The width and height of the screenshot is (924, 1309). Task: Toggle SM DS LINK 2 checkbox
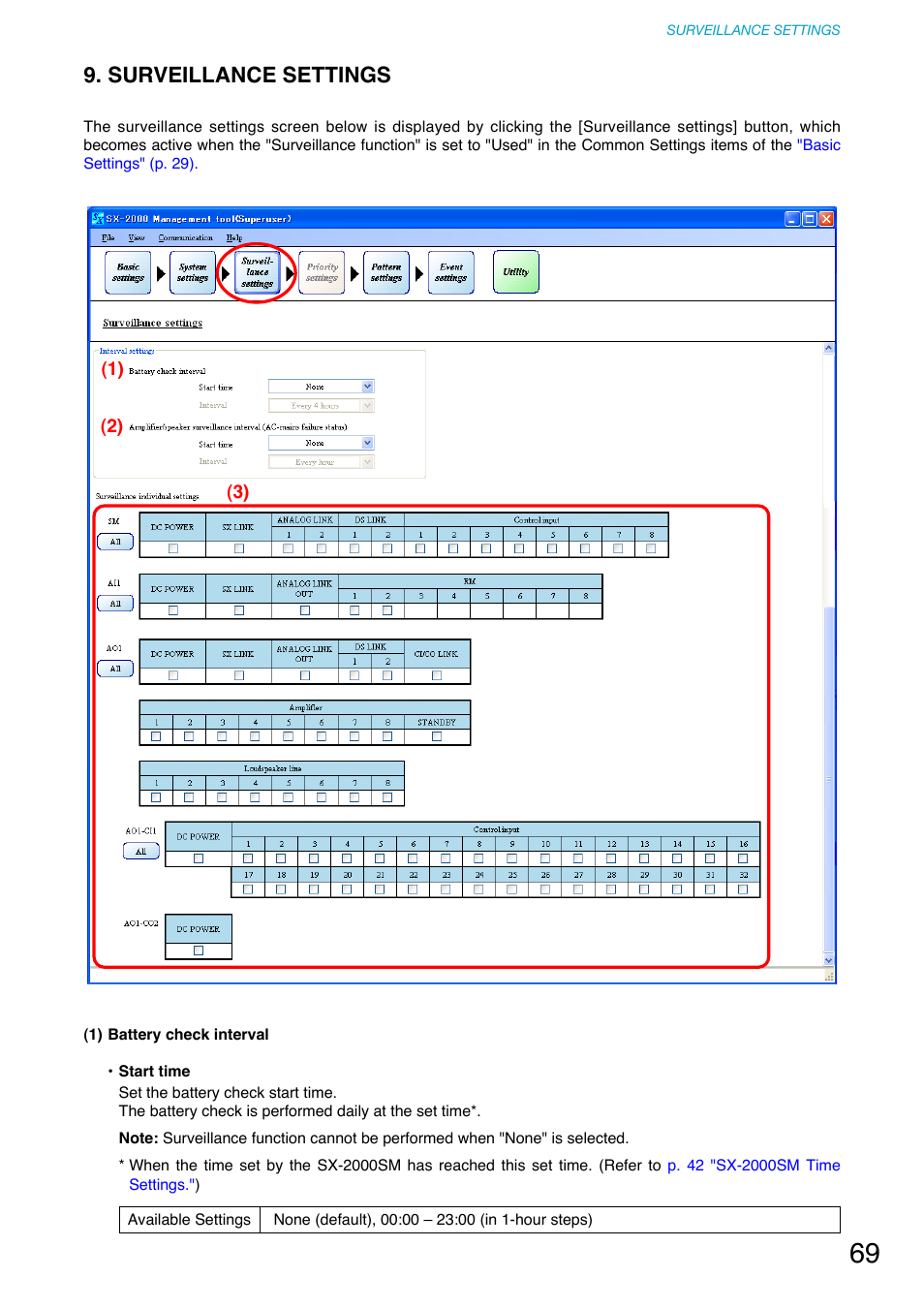tap(387, 548)
